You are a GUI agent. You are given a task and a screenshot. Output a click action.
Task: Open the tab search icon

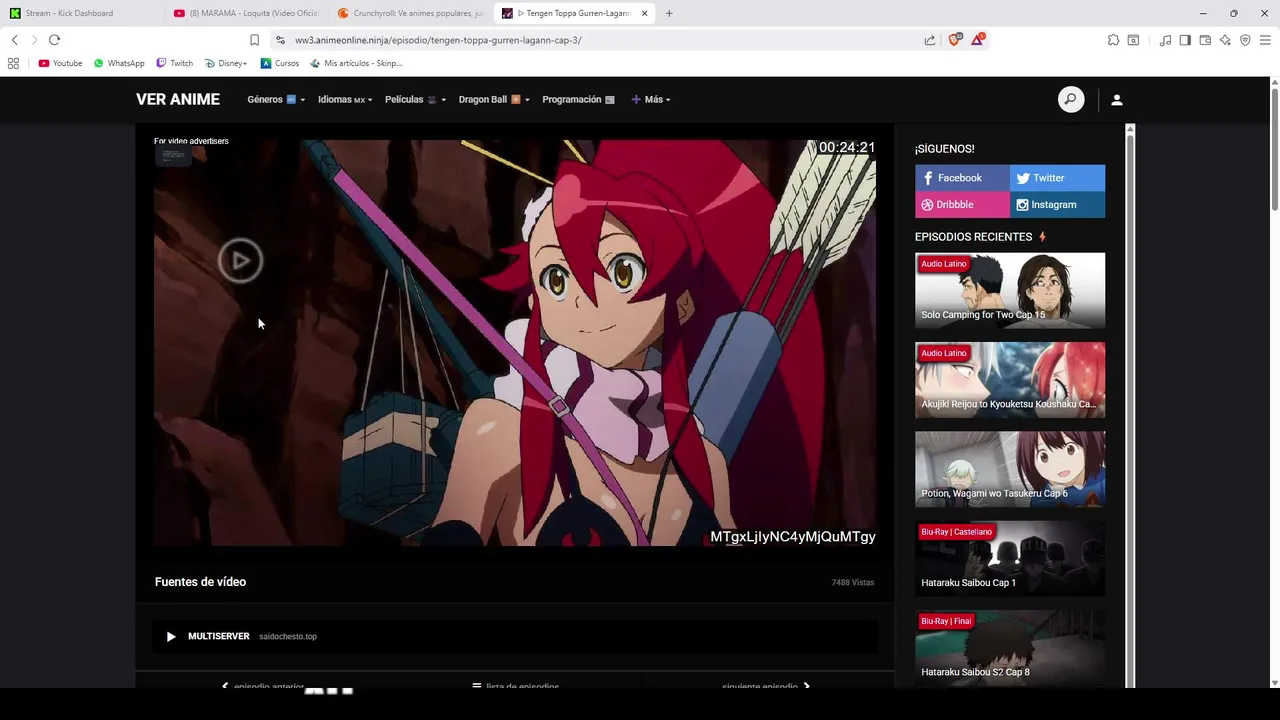click(x=1133, y=40)
